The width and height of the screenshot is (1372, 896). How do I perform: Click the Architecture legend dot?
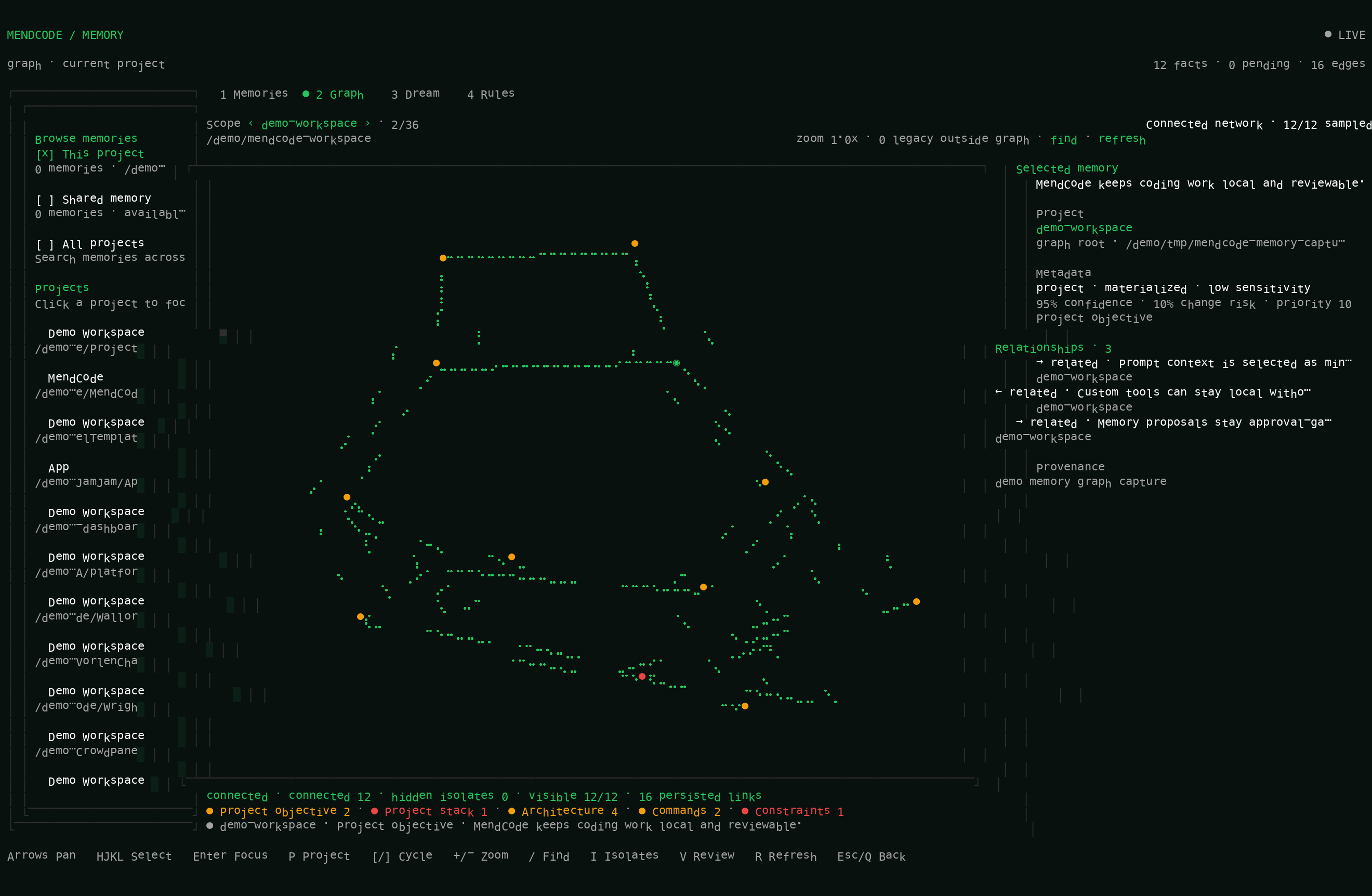(x=511, y=811)
